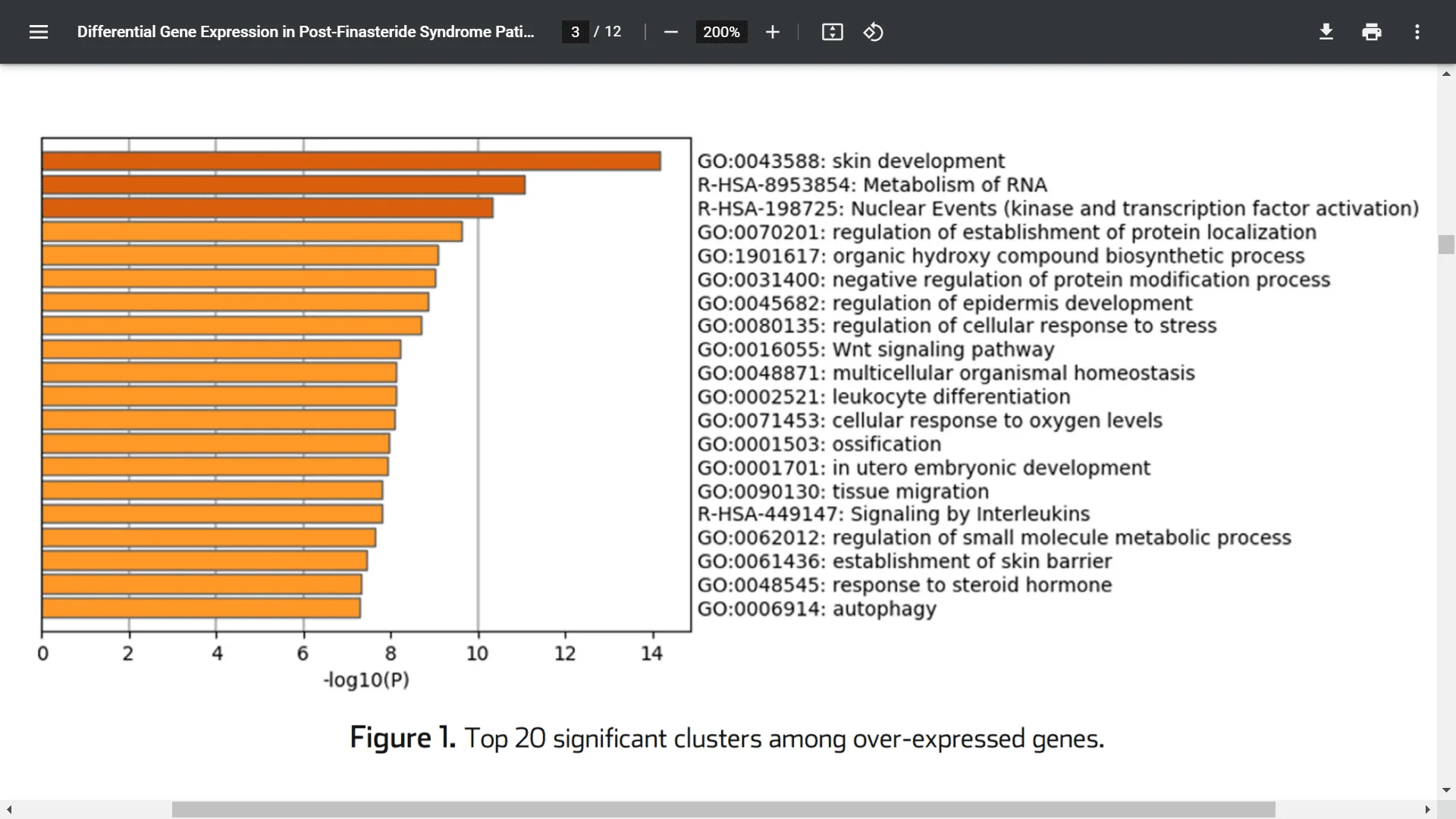The image size is (1456, 819).
Task: Click 'GO:0070201: regulation of establishment of protein localization'
Action: [1007, 232]
